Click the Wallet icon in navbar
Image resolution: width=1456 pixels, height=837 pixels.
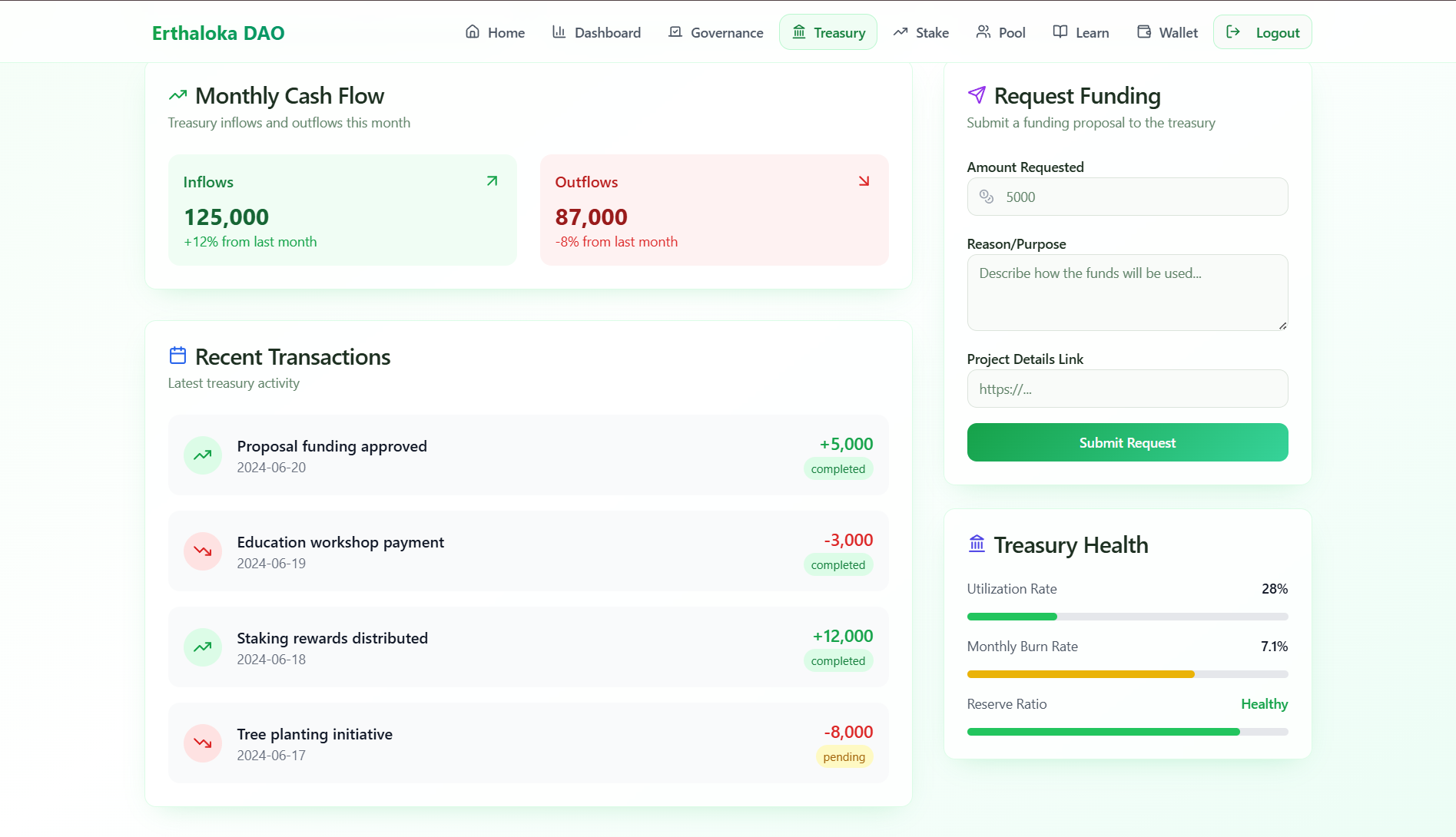pos(1144,31)
